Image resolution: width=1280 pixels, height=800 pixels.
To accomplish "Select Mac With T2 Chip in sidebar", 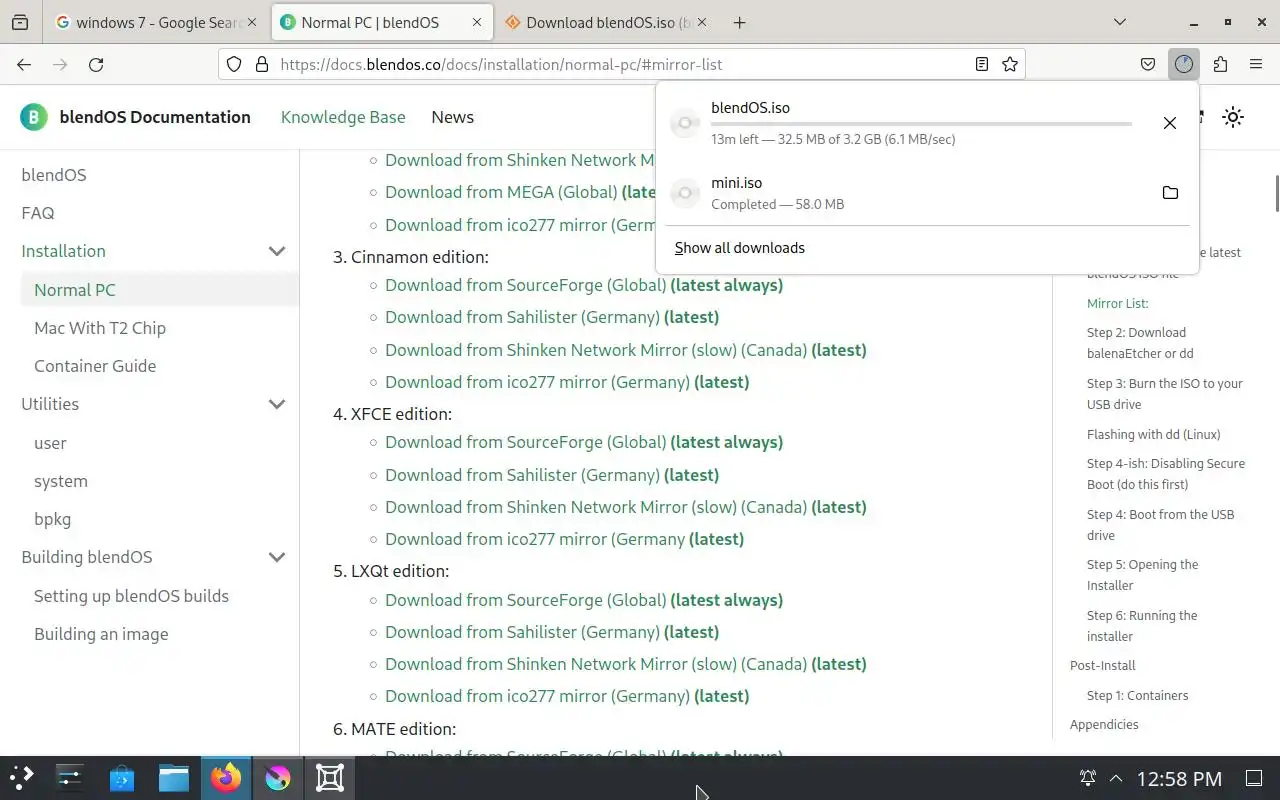I will pyautogui.click(x=100, y=328).
